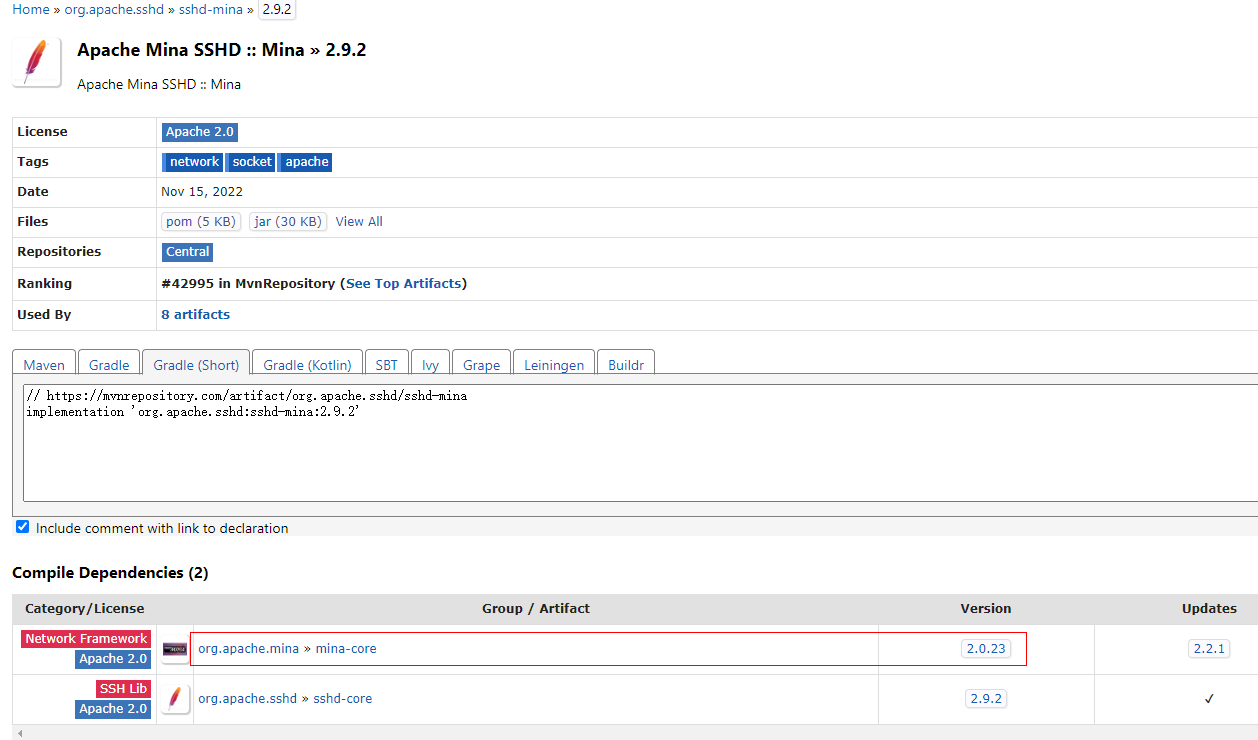Switch to the SBT tab
Screen dimensions: 1258x740
[x=386, y=365]
